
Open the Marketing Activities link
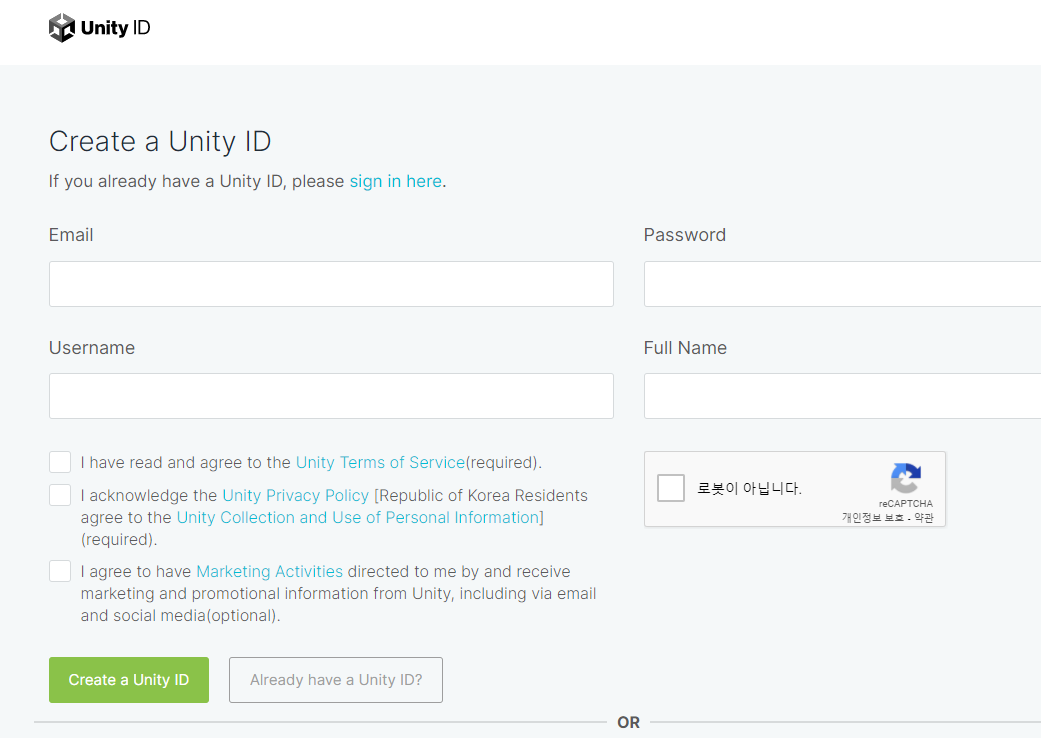(x=270, y=571)
